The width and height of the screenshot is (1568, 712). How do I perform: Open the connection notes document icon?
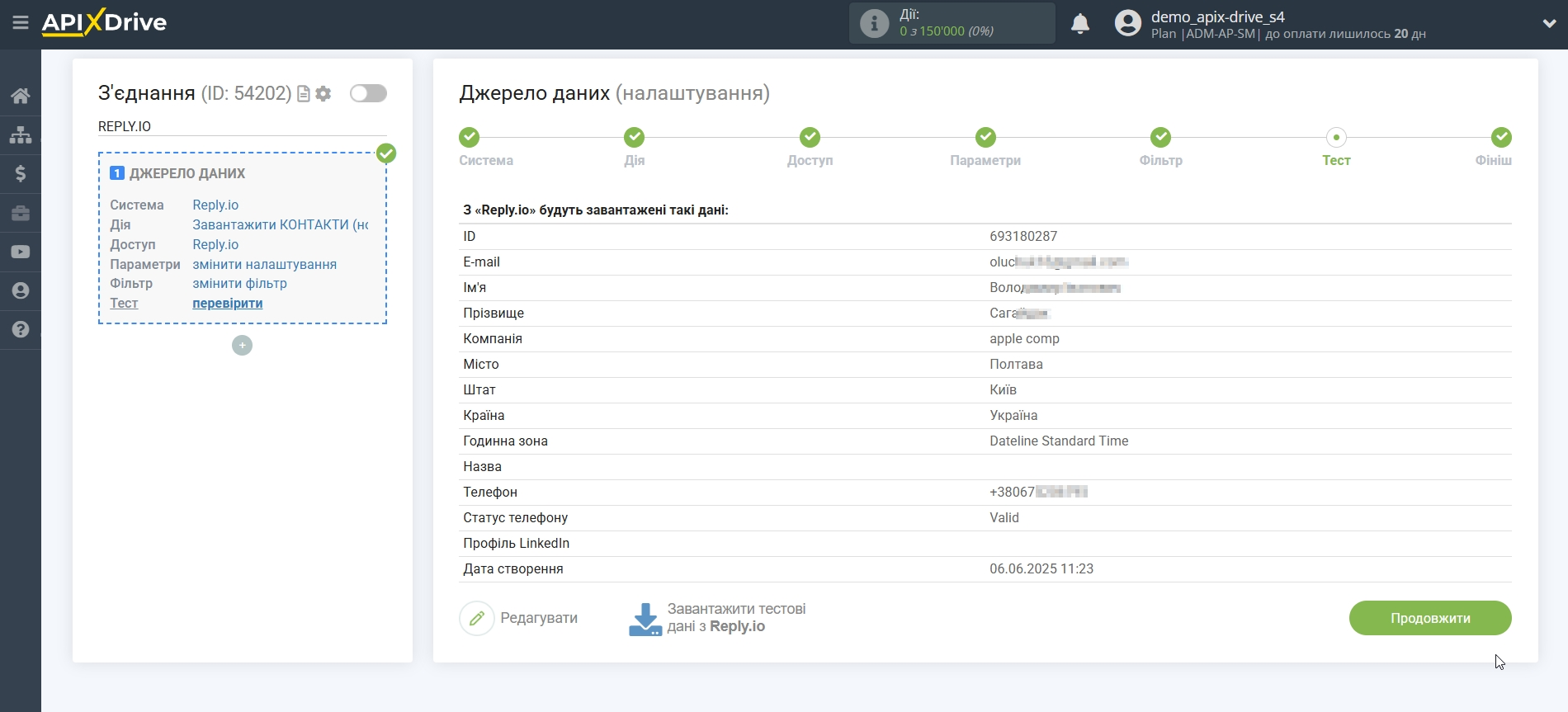(x=304, y=94)
